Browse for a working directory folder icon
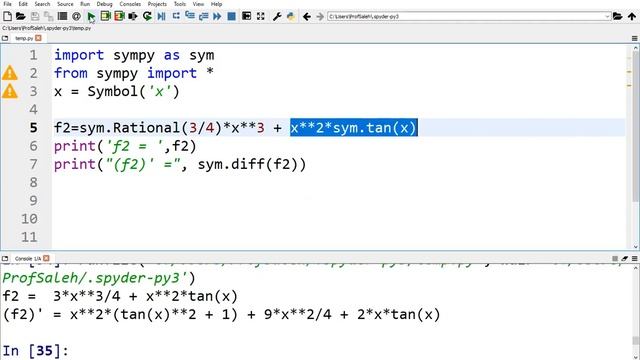The width and height of the screenshot is (640, 360). pos(618,16)
